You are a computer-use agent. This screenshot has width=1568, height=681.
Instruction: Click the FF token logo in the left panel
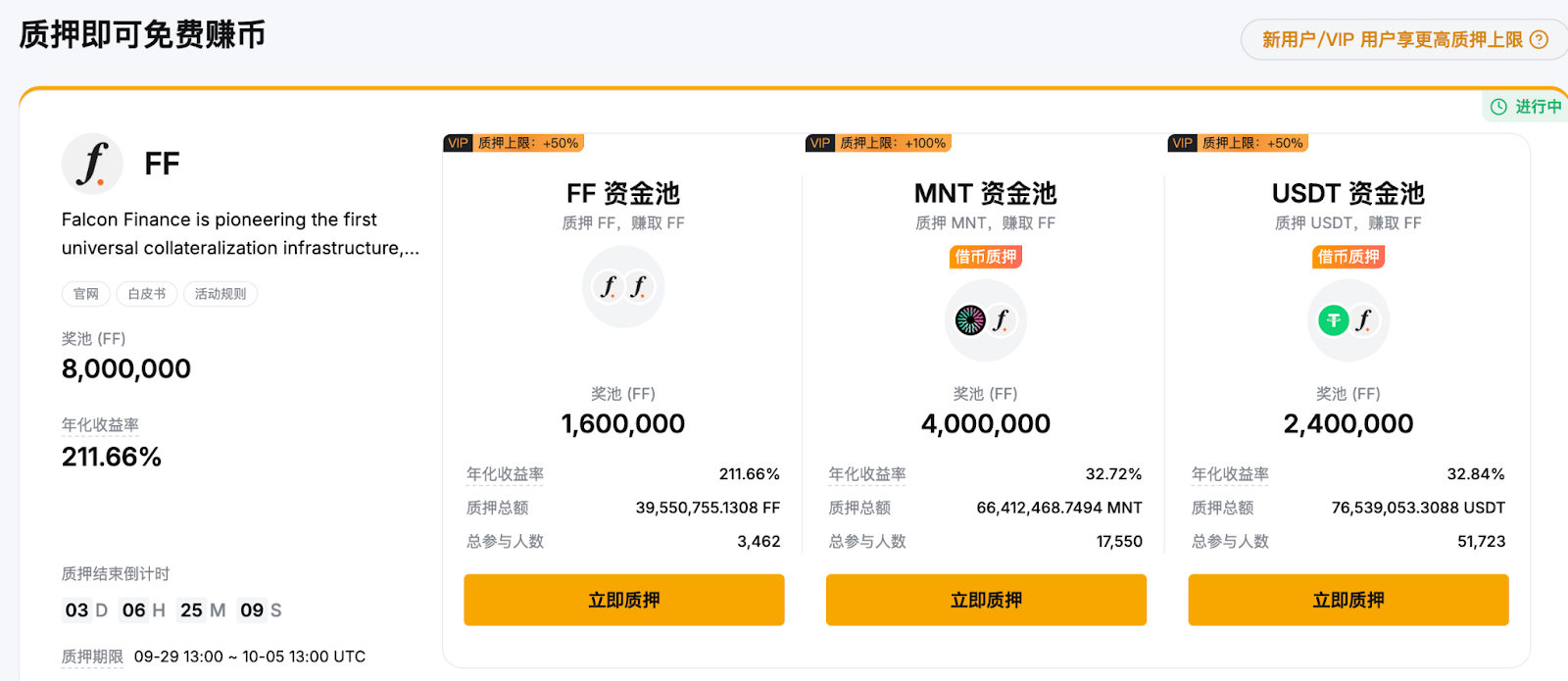(91, 163)
